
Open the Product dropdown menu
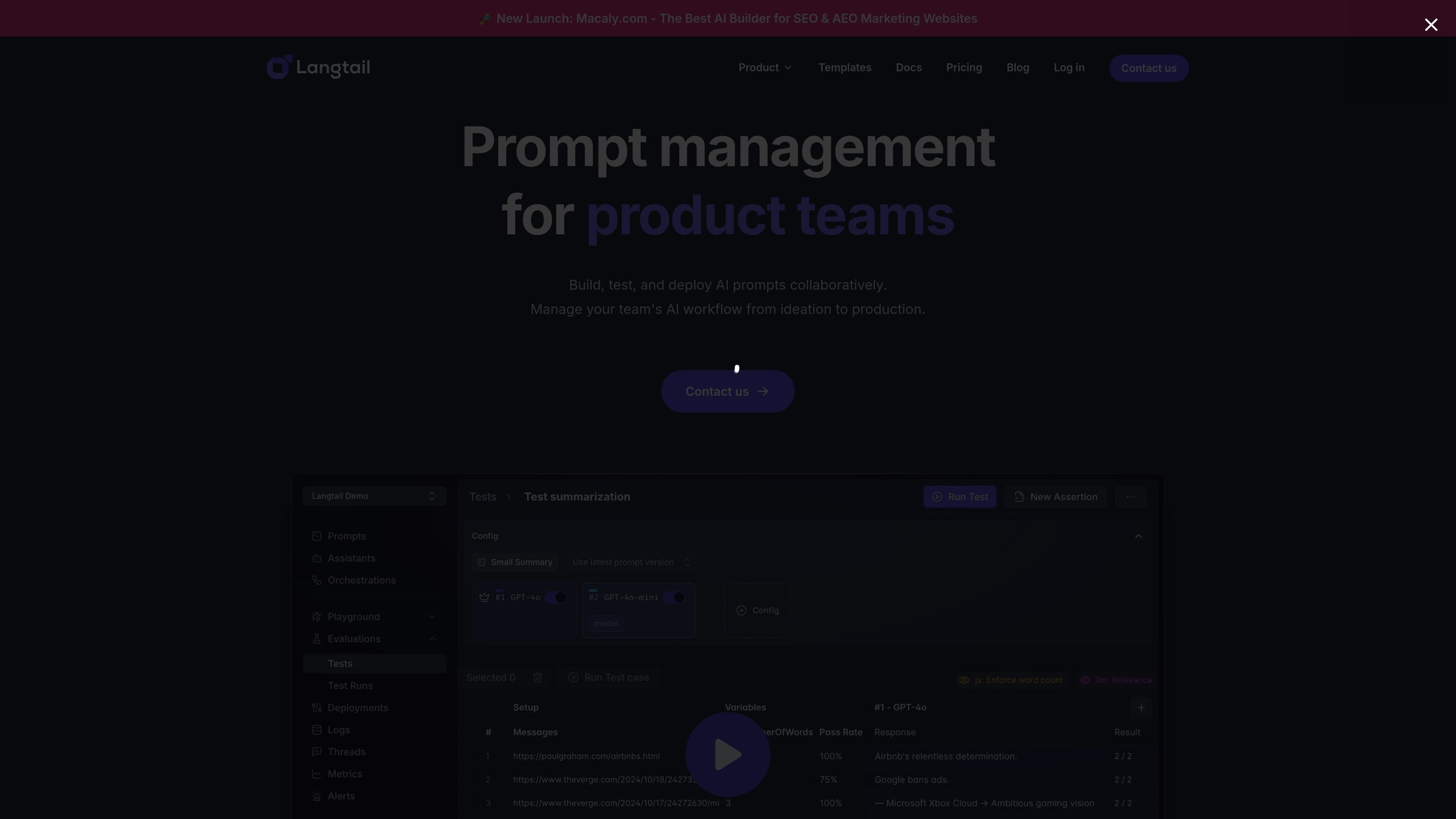coord(765,68)
